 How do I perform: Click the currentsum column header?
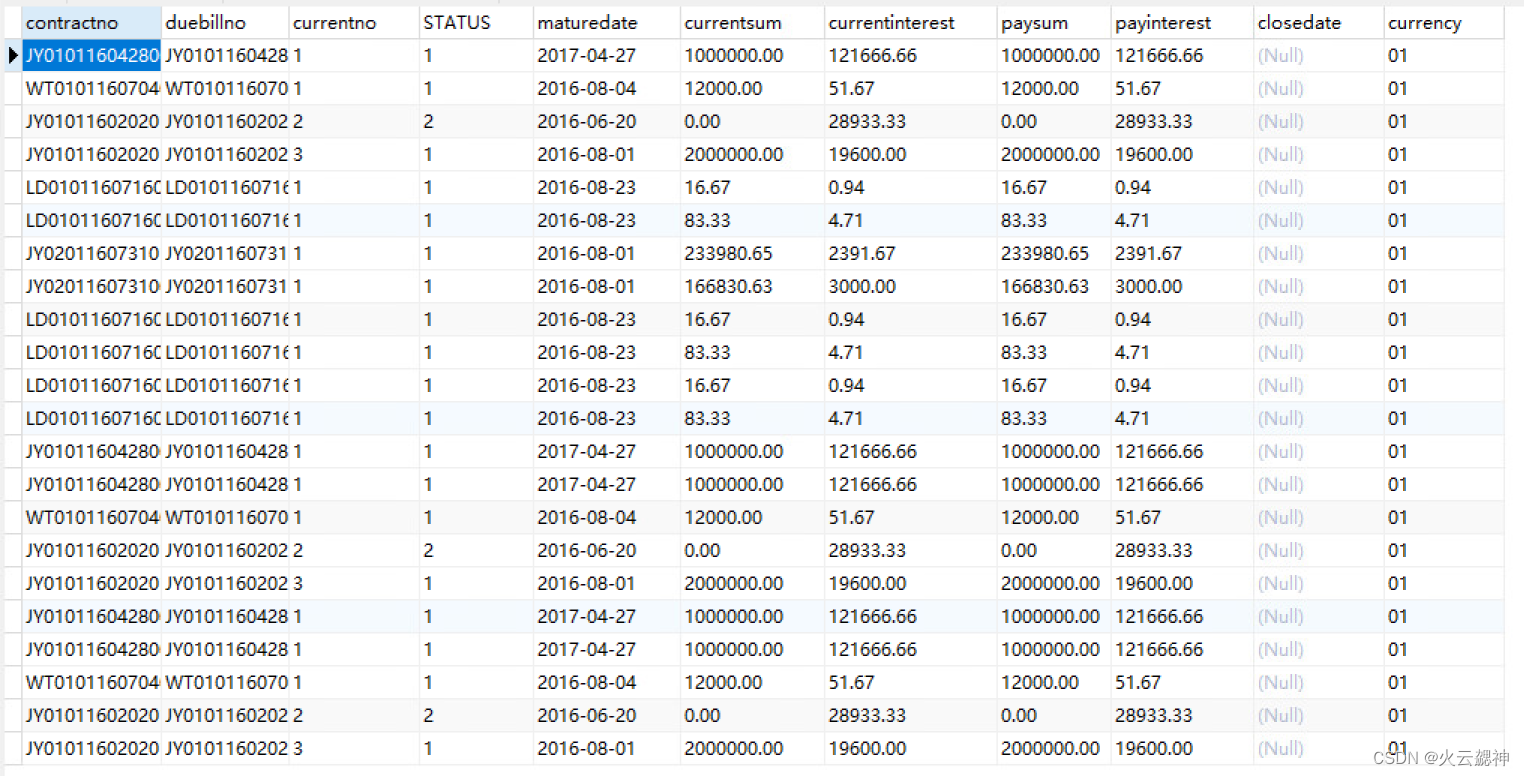point(753,23)
